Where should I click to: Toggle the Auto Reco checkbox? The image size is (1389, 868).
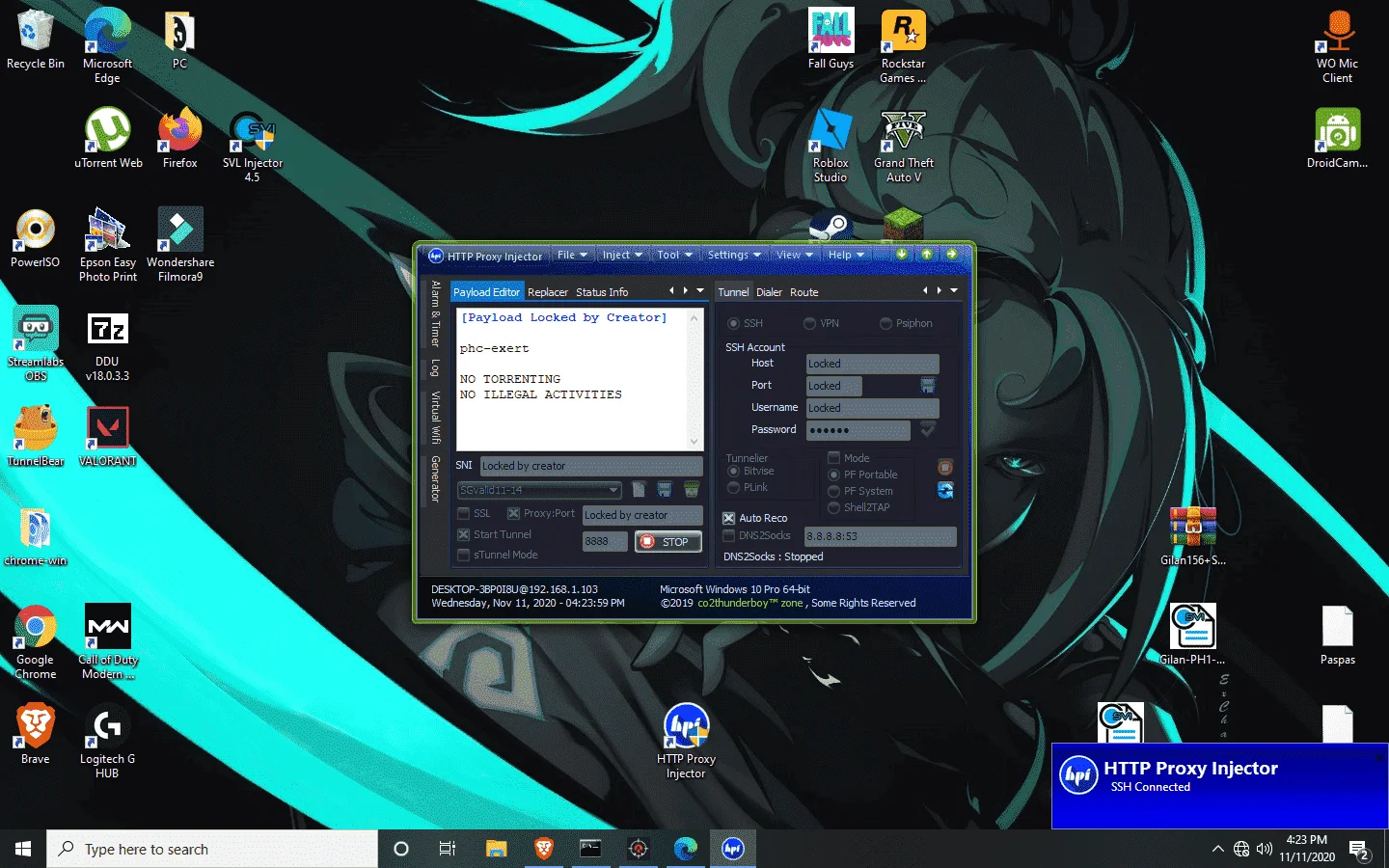click(729, 518)
